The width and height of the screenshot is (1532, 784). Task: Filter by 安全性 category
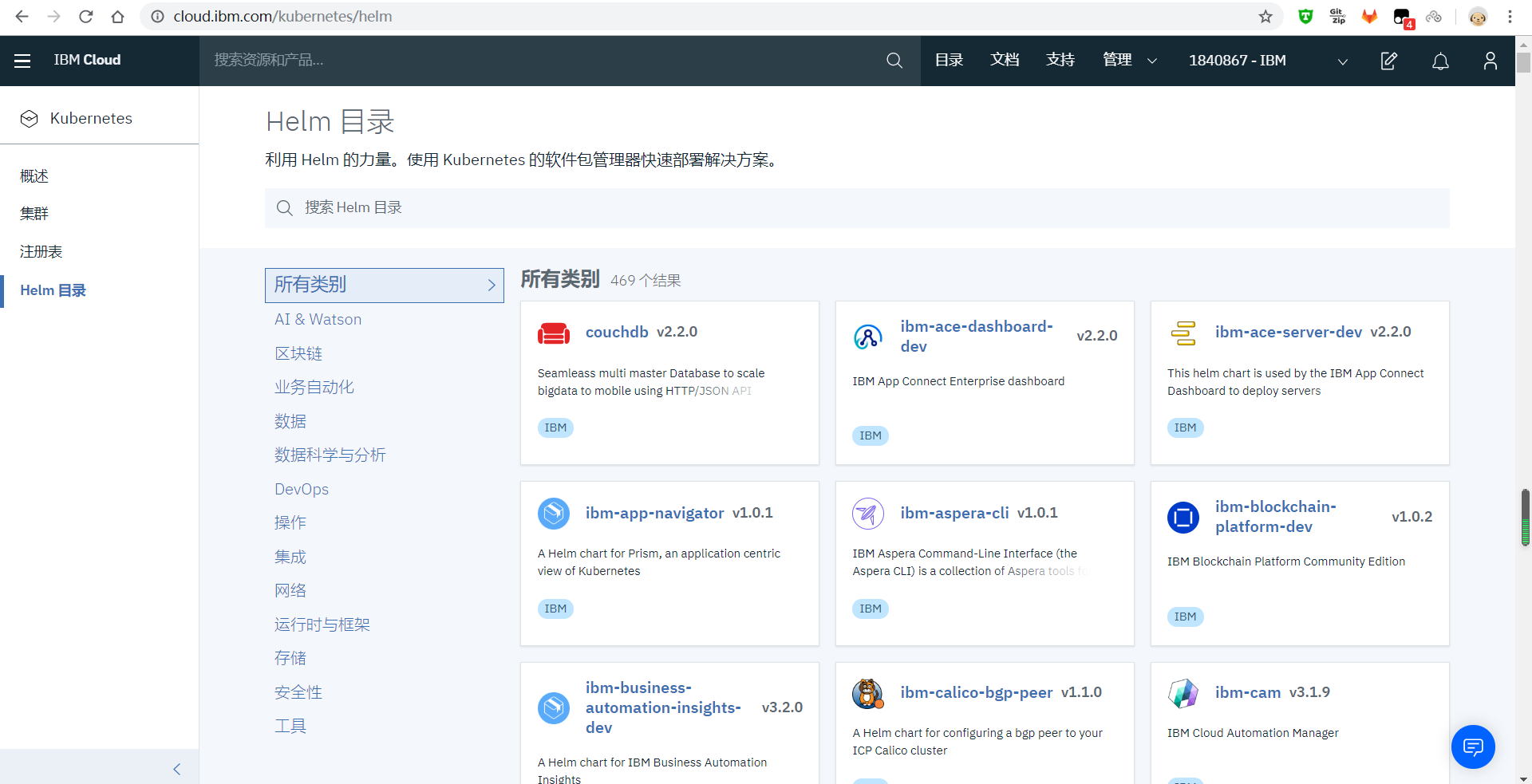[x=298, y=692]
